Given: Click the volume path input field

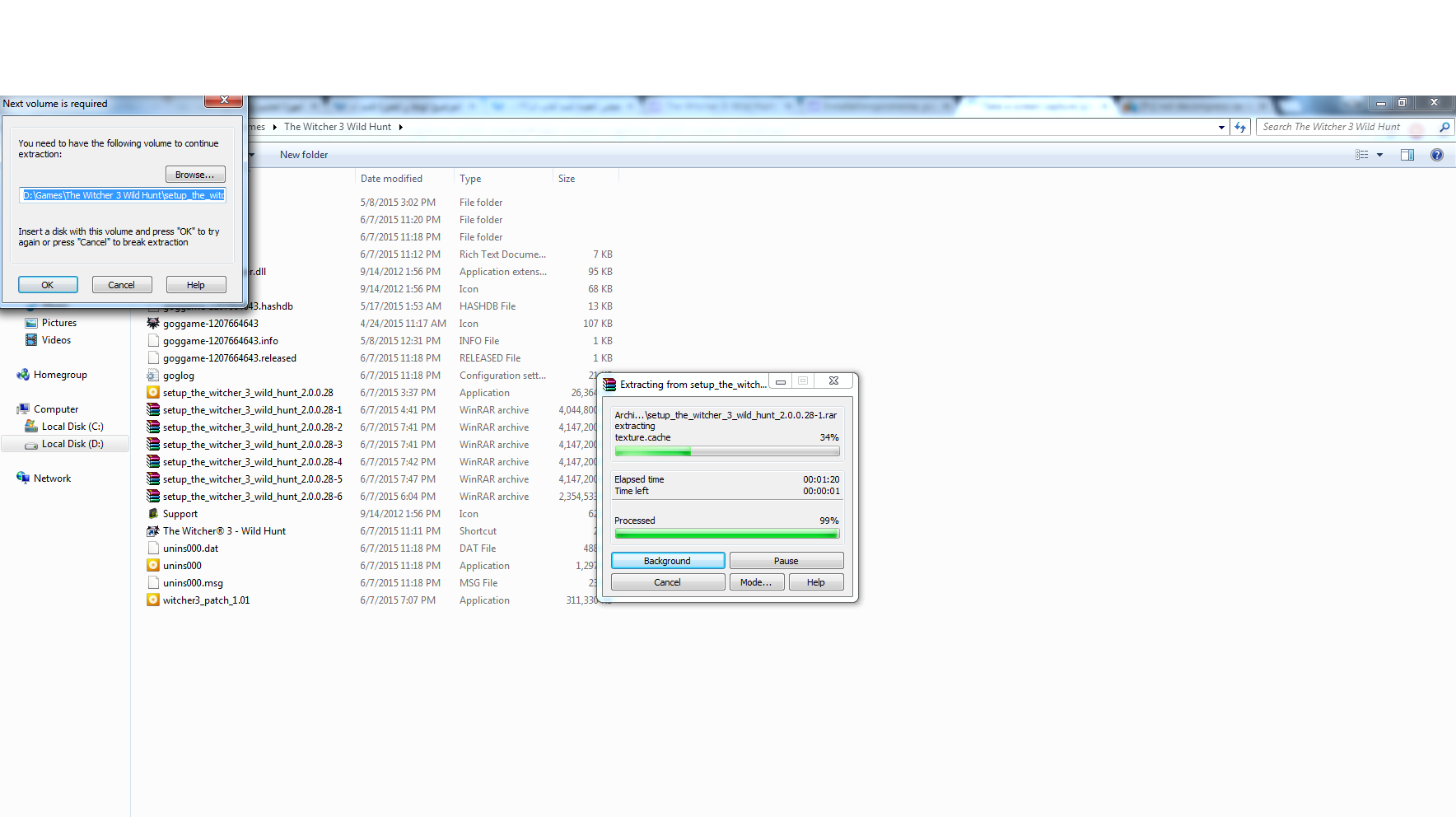Looking at the screenshot, I should click(123, 195).
